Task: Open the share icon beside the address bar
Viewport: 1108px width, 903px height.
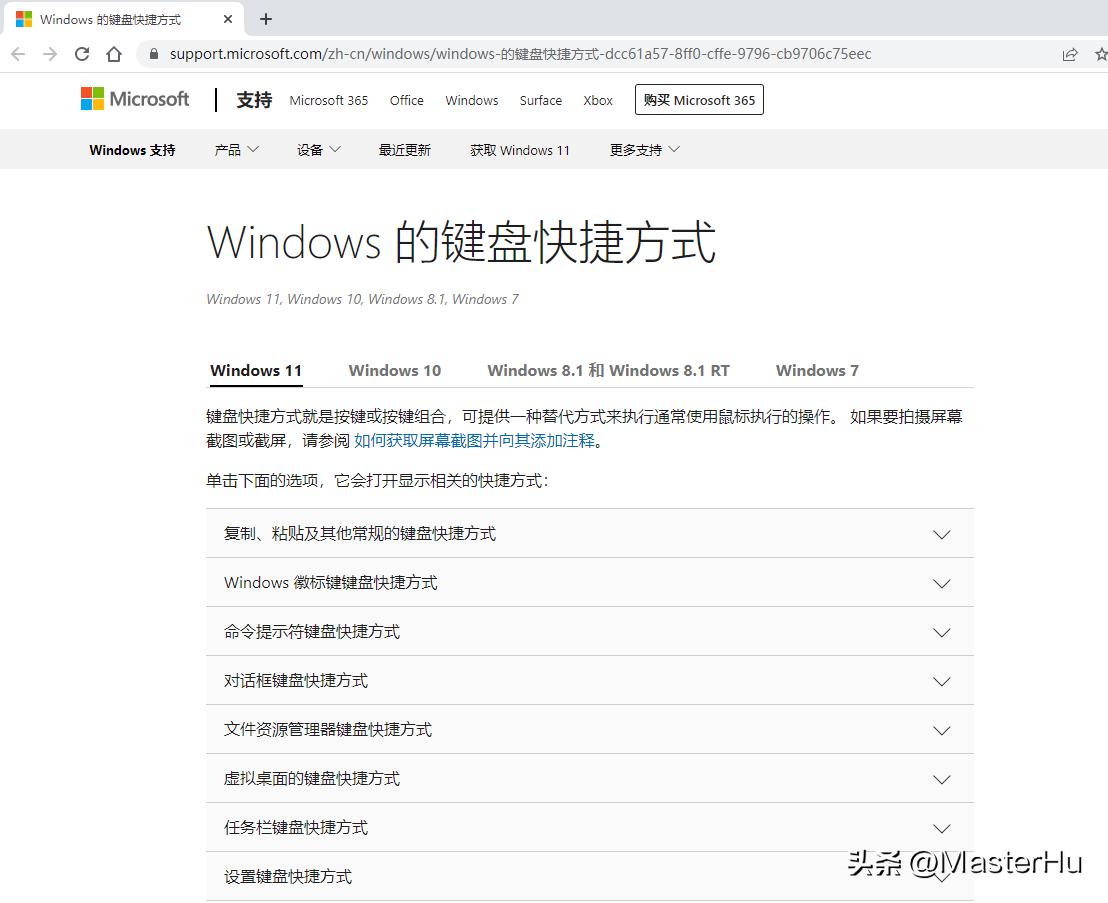Action: pos(1070,54)
